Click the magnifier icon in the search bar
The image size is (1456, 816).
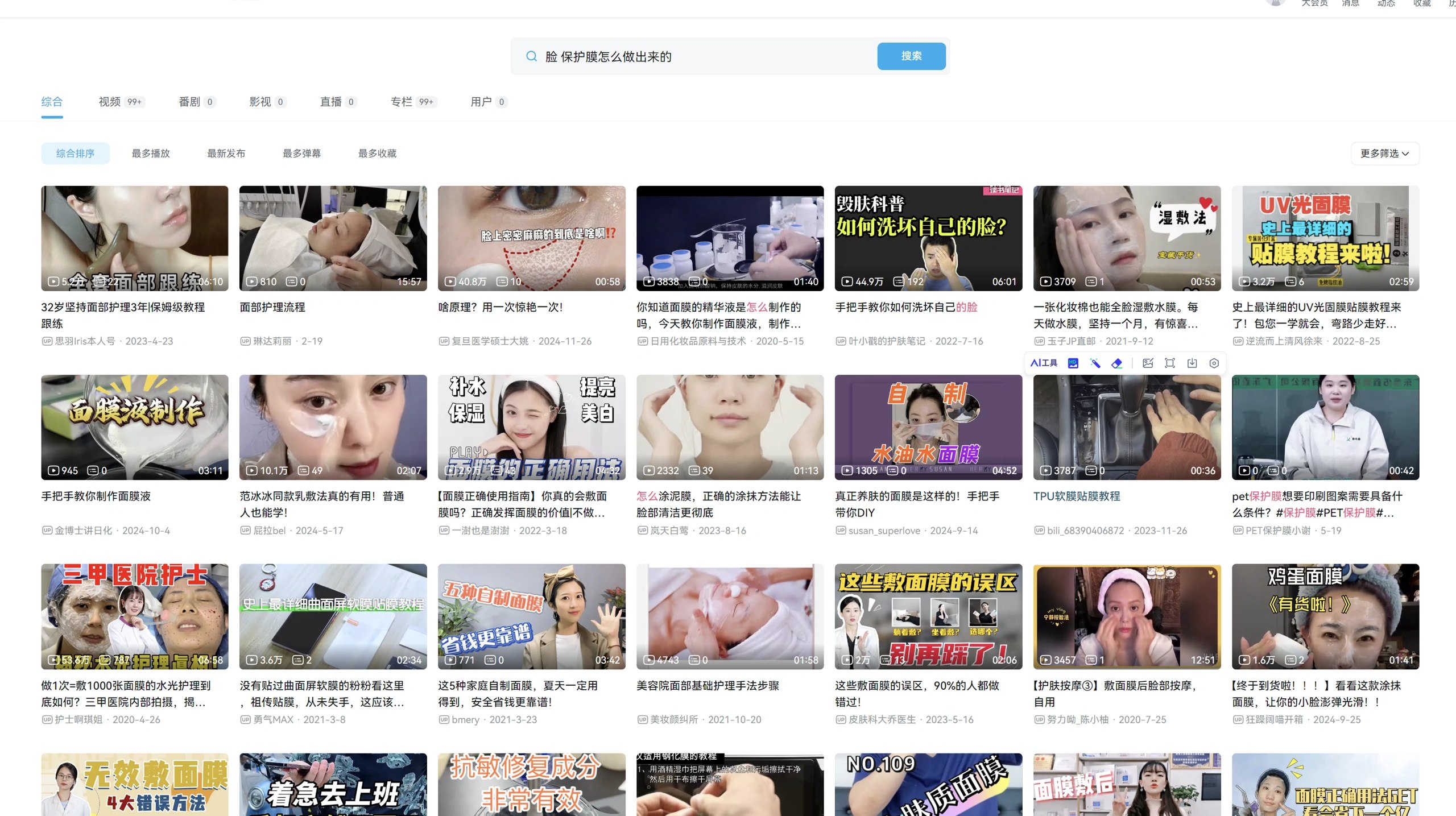[x=531, y=56]
